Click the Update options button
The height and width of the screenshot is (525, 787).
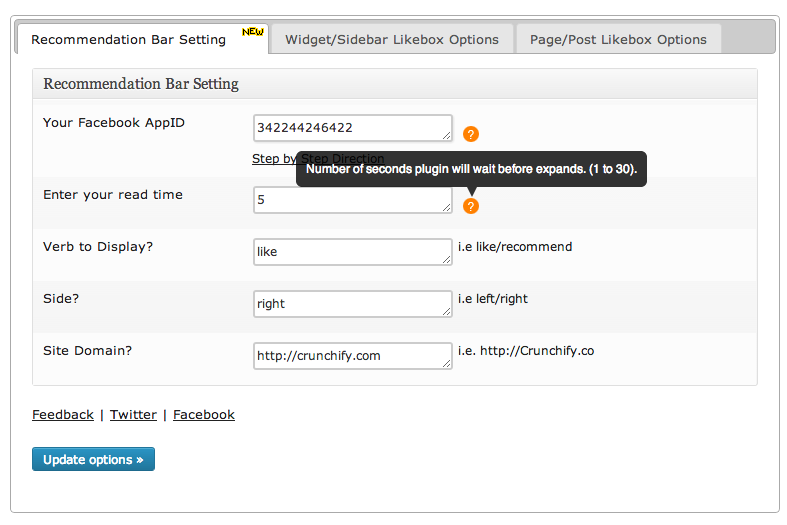pos(93,459)
